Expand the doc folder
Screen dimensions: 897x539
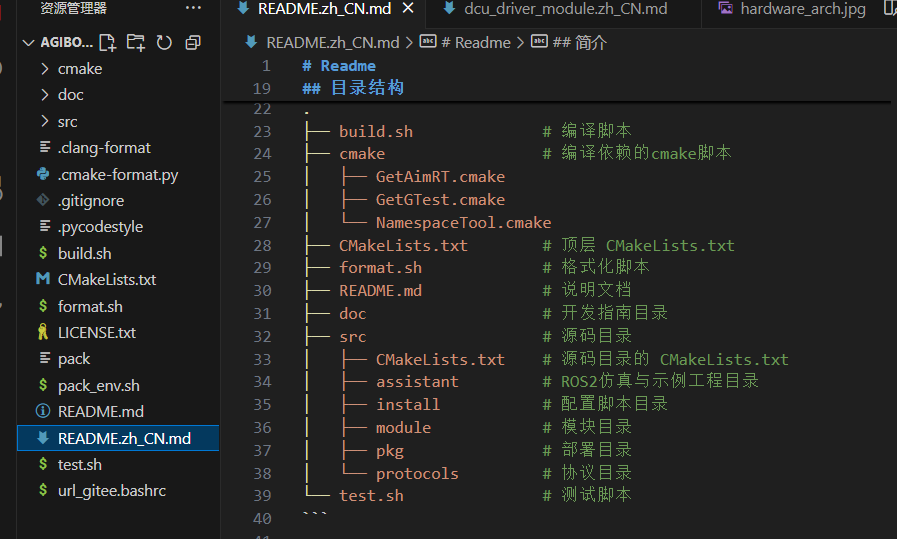coord(71,95)
